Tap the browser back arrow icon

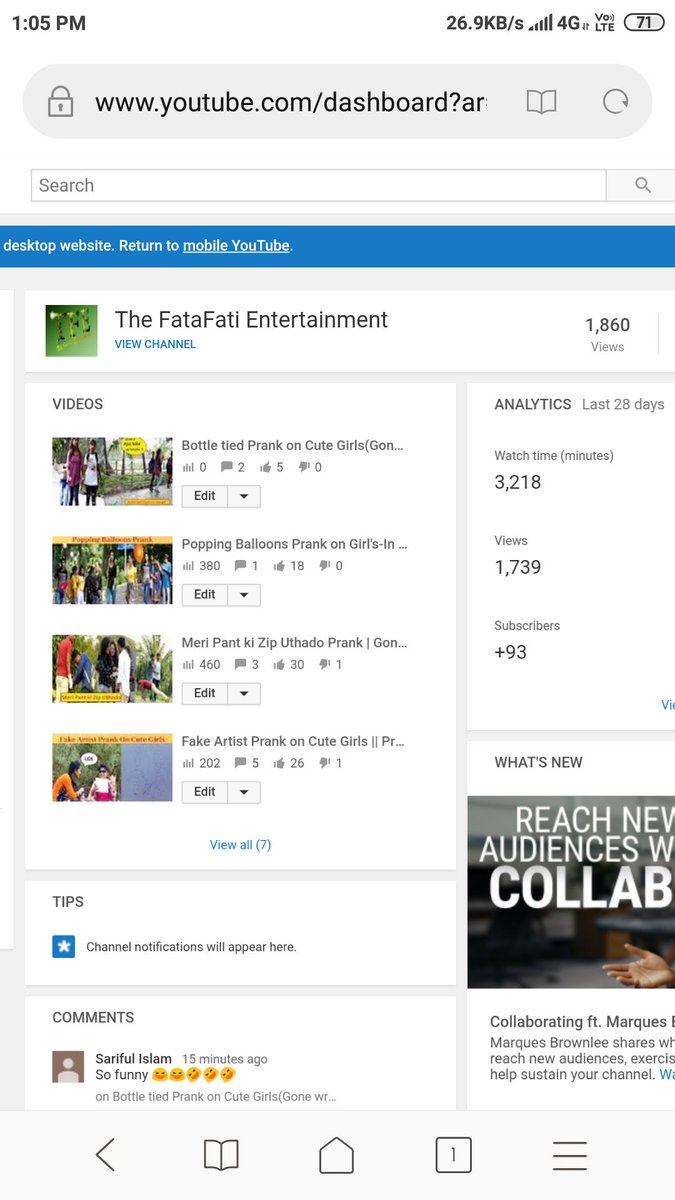[x=106, y=1155]
